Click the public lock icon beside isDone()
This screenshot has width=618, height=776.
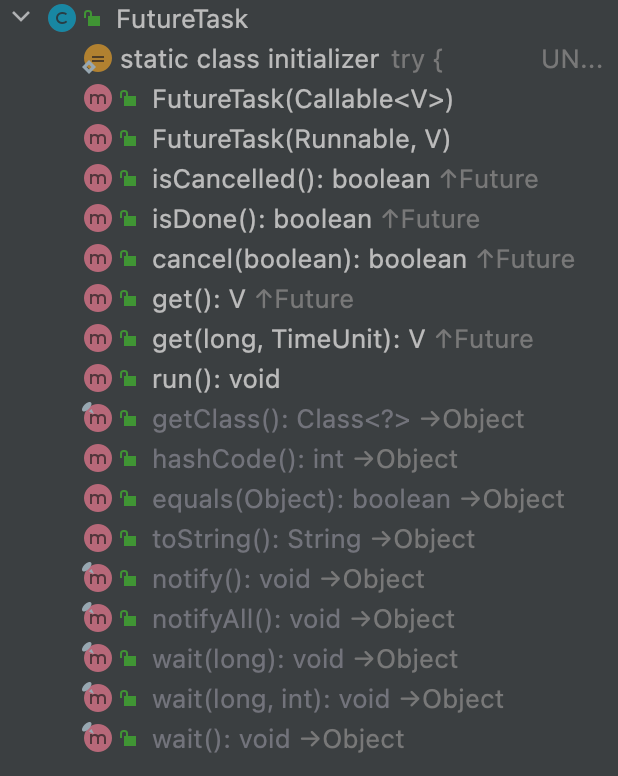click(x=128, y=219)
